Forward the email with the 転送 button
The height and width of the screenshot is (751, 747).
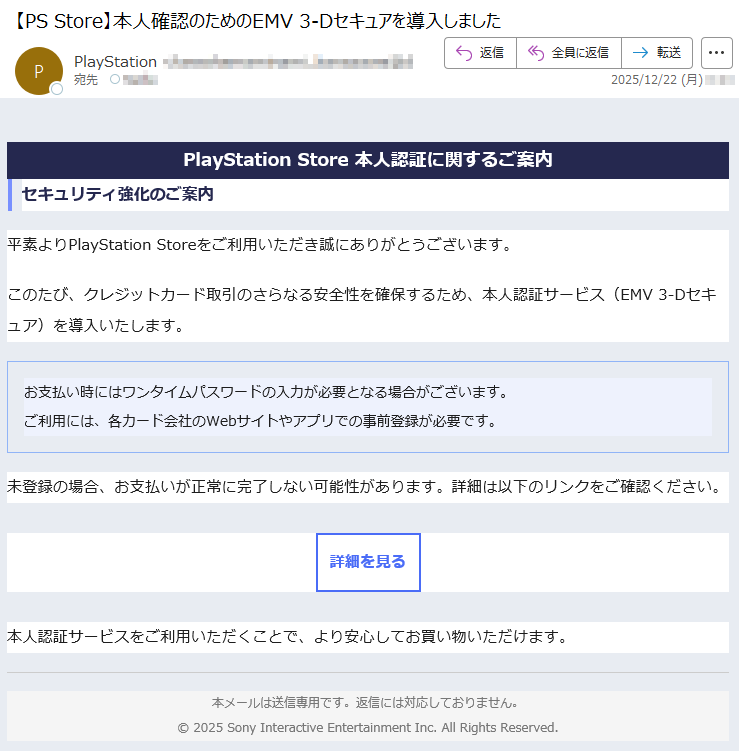pos(656,53)
